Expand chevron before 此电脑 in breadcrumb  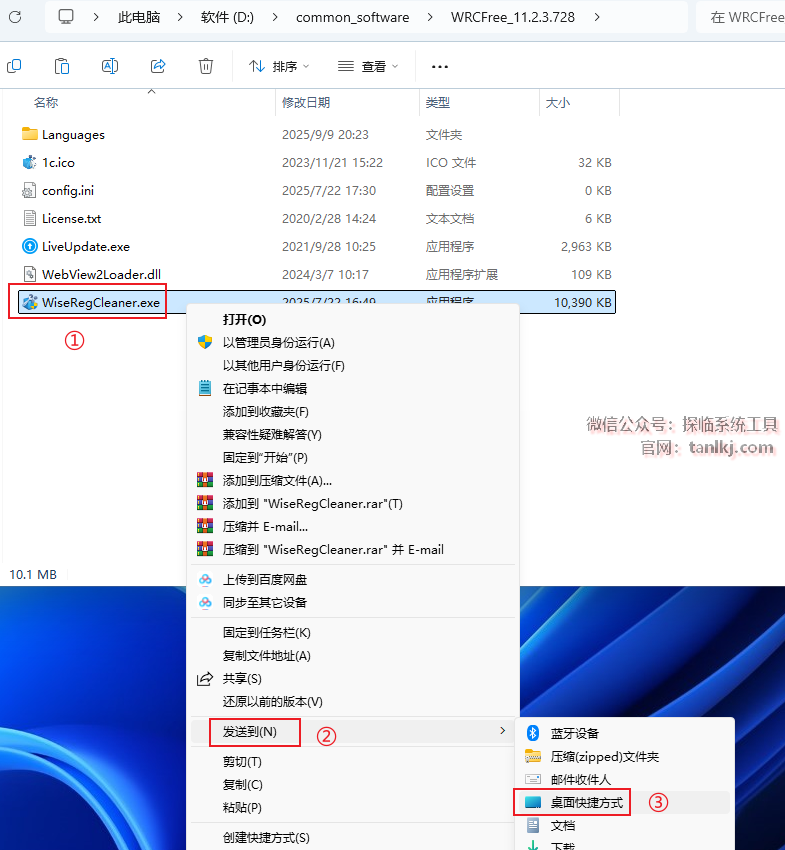(96, 17)
